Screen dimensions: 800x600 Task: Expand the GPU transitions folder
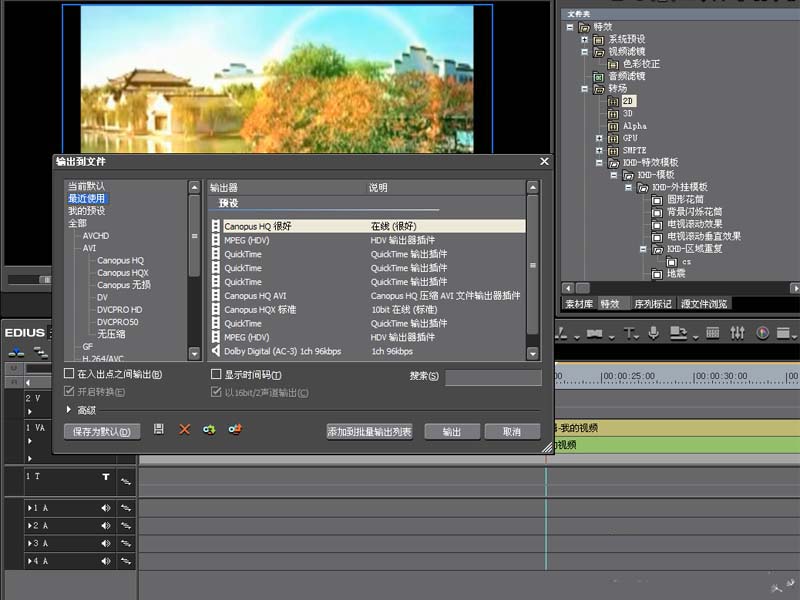pyautogui.click(x=599, y=138)
